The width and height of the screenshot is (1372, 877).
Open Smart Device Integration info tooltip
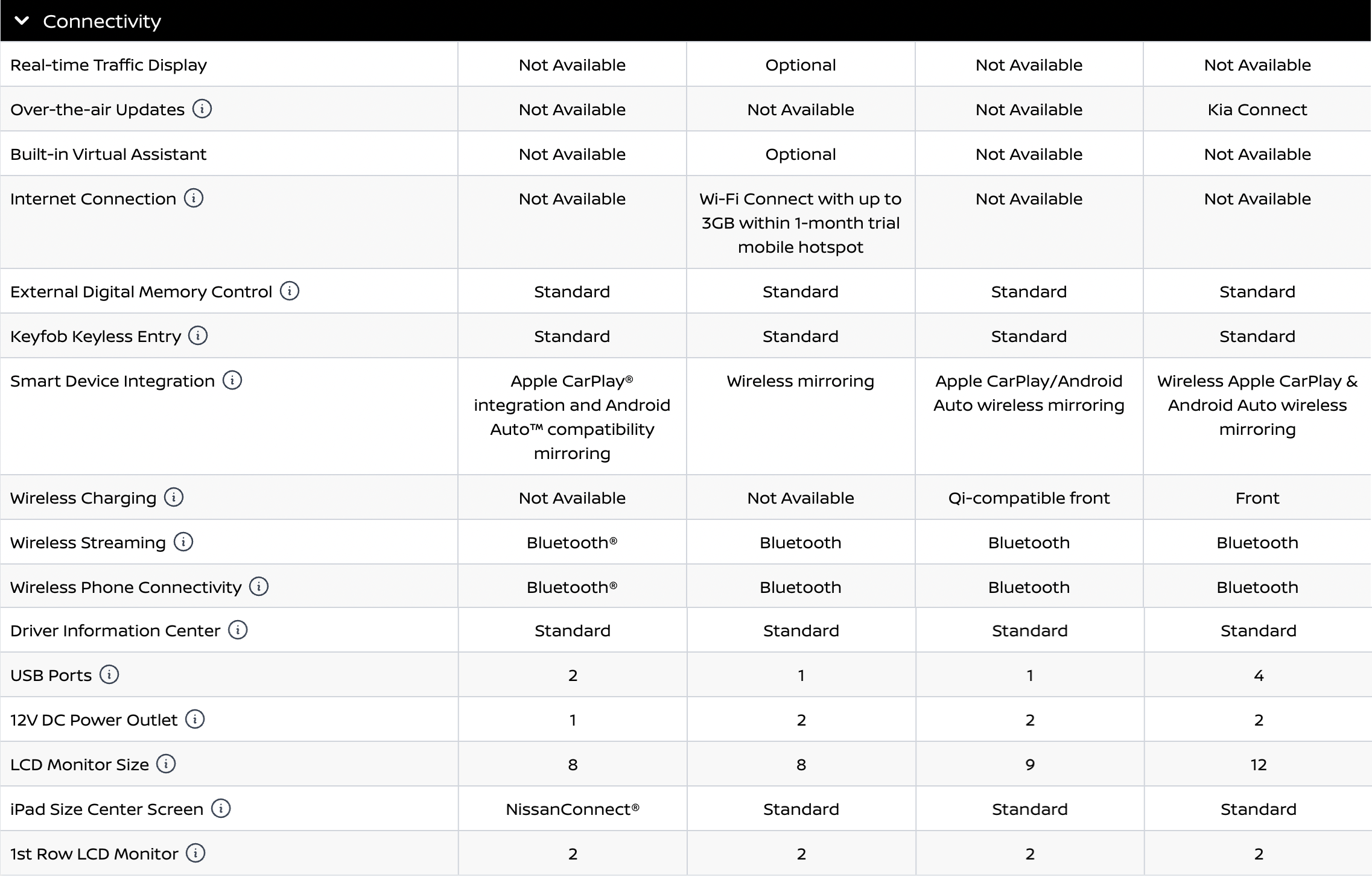tap(232, 381)
